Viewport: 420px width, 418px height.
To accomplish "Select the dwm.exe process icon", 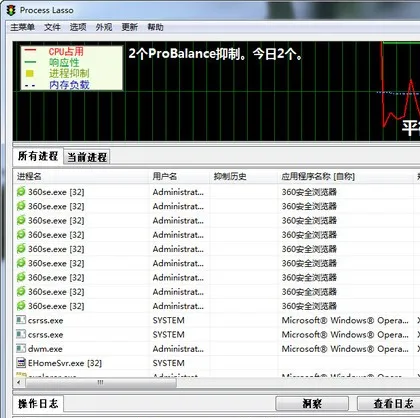I will tap(21, 349).
